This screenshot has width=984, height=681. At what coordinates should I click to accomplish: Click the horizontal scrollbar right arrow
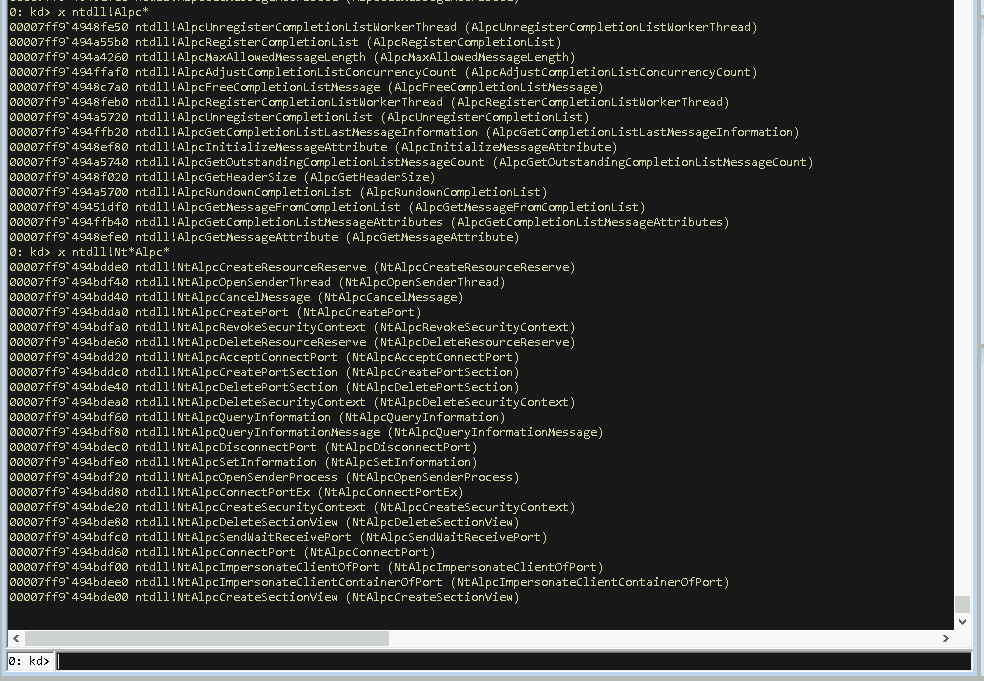coord(946,637)
